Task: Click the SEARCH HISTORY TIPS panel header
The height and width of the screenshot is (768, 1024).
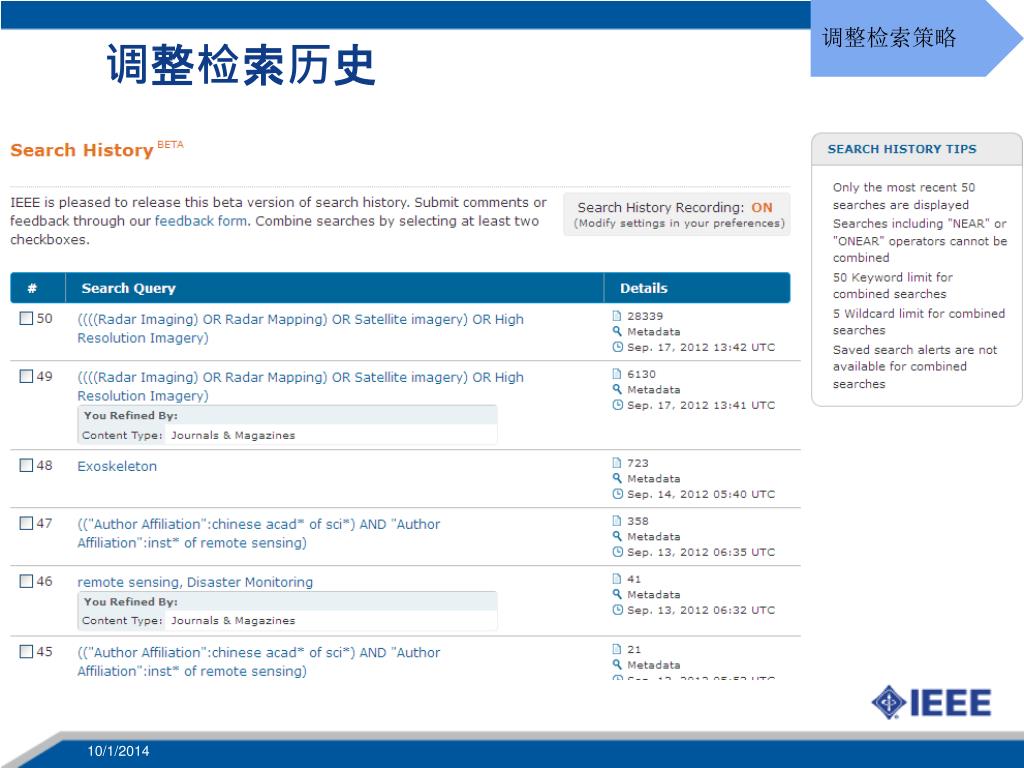Action: click(902, 149)
